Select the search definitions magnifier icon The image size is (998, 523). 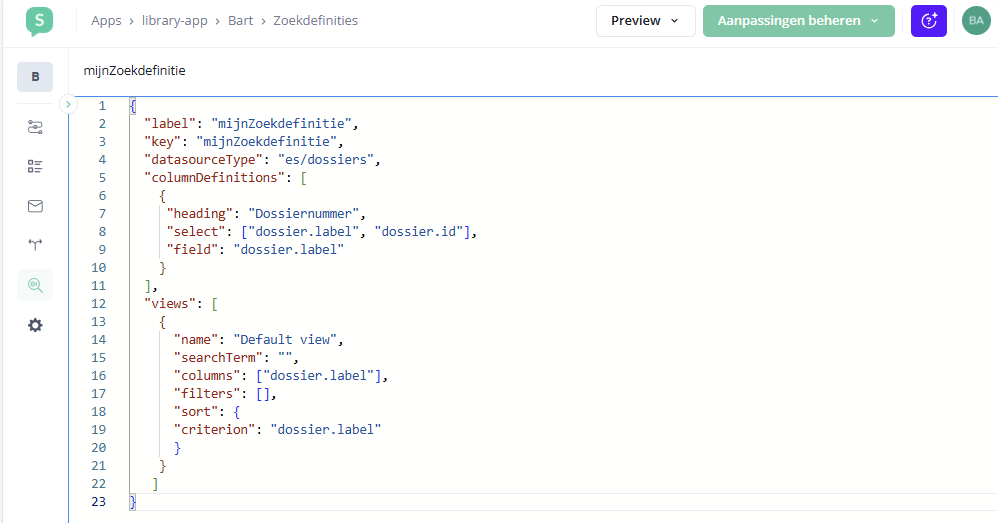pyautogui.click(x=35, y=285)
